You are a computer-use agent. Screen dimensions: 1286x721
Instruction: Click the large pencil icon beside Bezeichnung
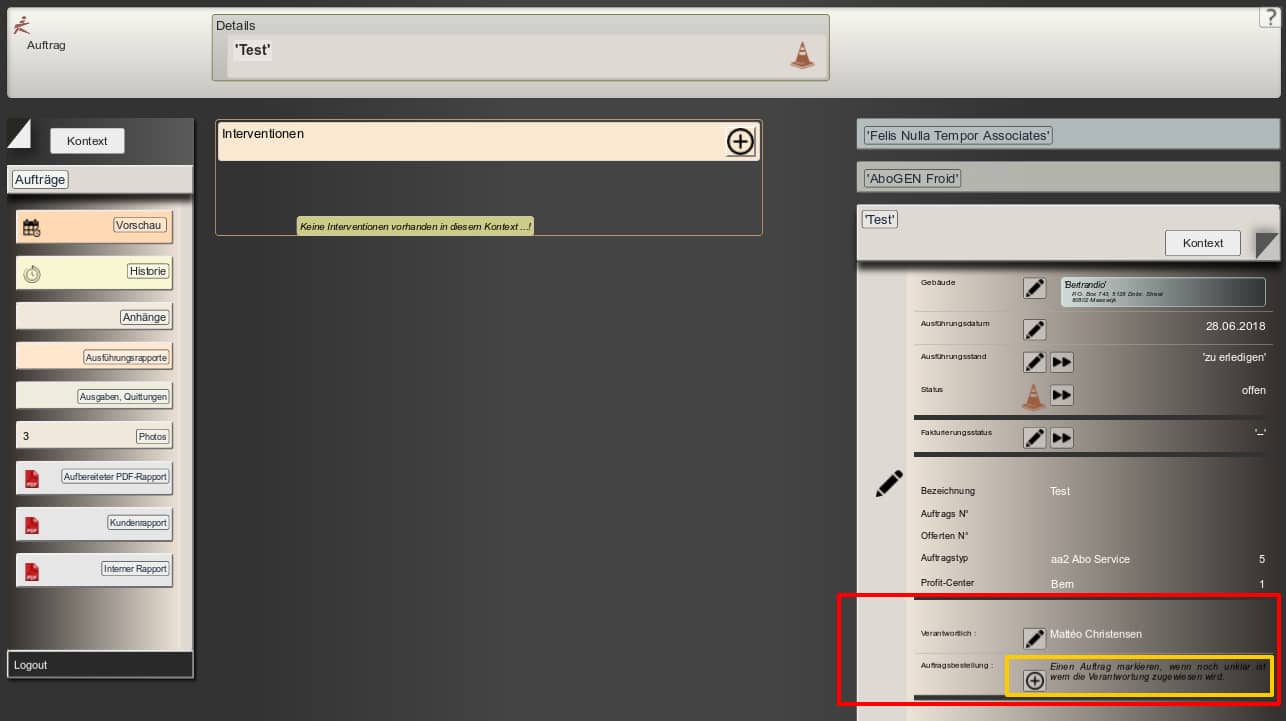point(888,484)
